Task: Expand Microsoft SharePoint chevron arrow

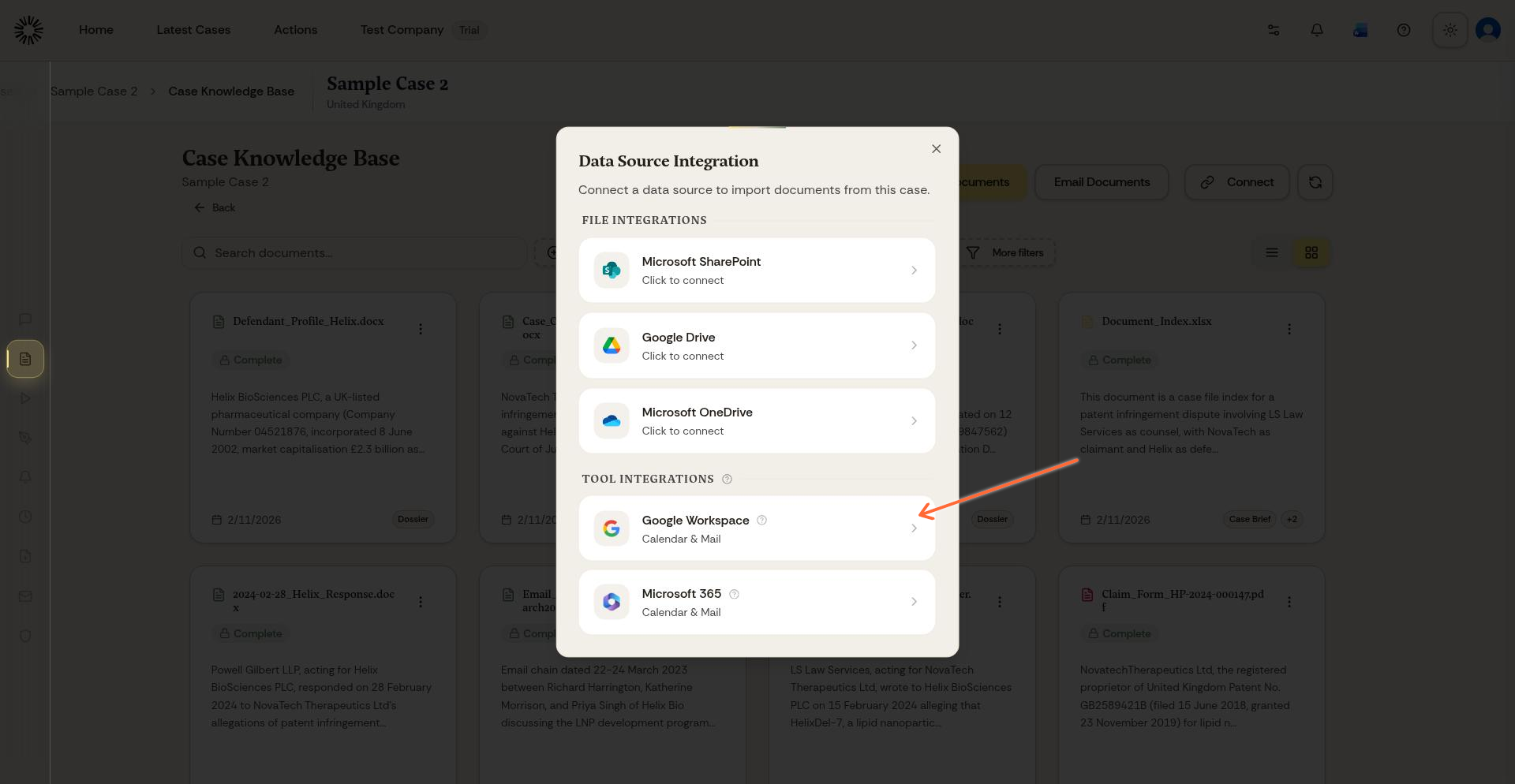Action: [914, 271]
